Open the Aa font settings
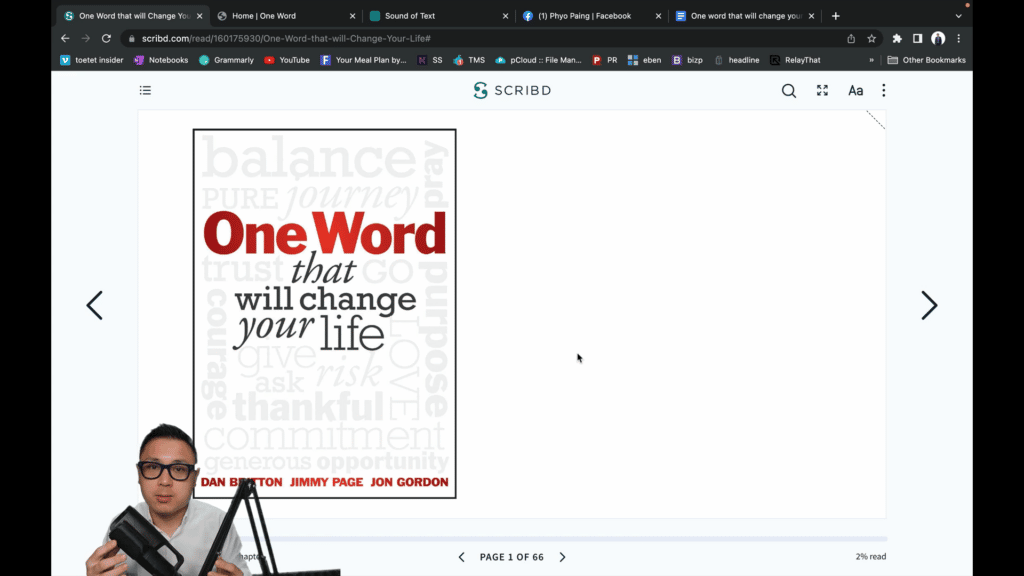The width and height of the screenshot is (1024, 576). click(856, 91)
